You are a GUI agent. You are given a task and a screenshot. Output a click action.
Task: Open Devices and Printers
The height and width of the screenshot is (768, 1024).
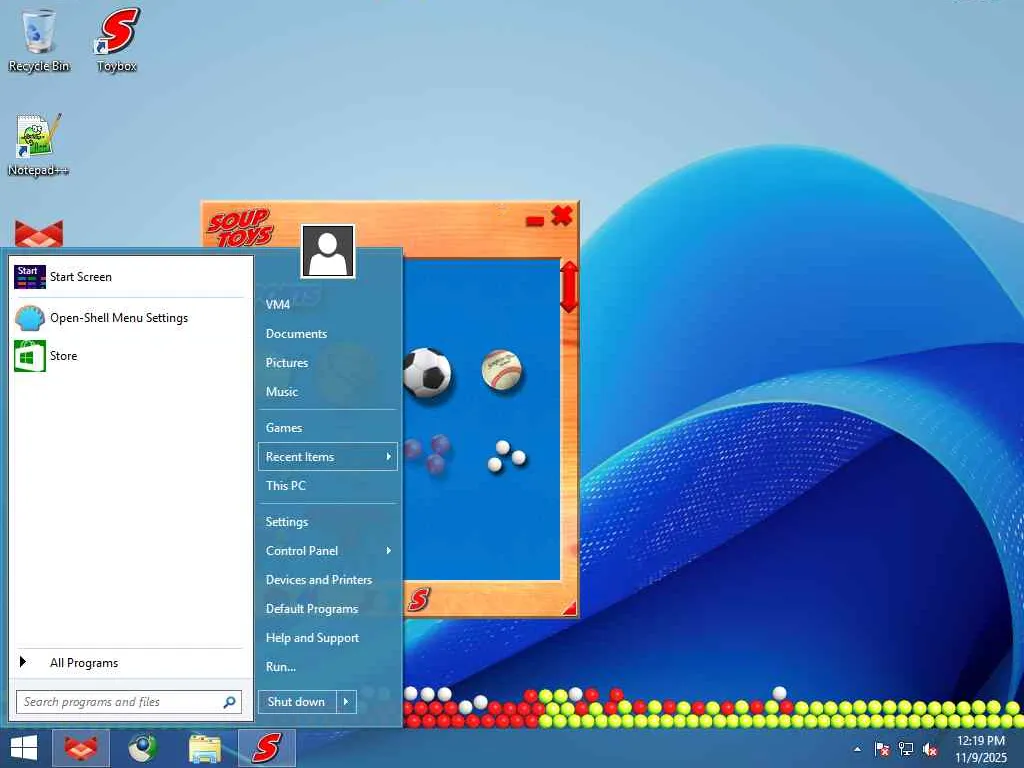pyautogui.click(x=328, y=580)
